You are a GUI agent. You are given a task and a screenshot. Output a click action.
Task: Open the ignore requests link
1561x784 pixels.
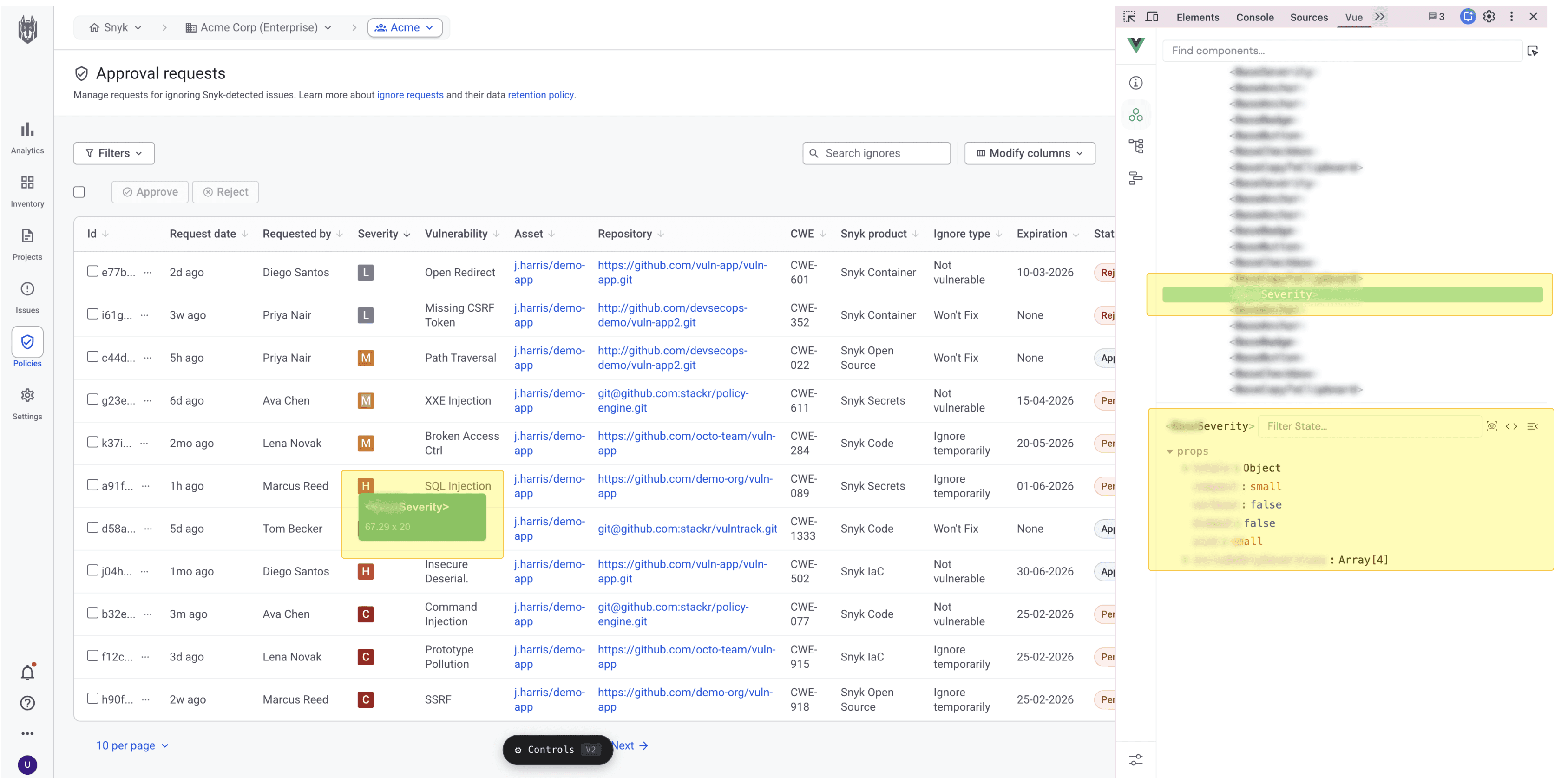(410, 95)
